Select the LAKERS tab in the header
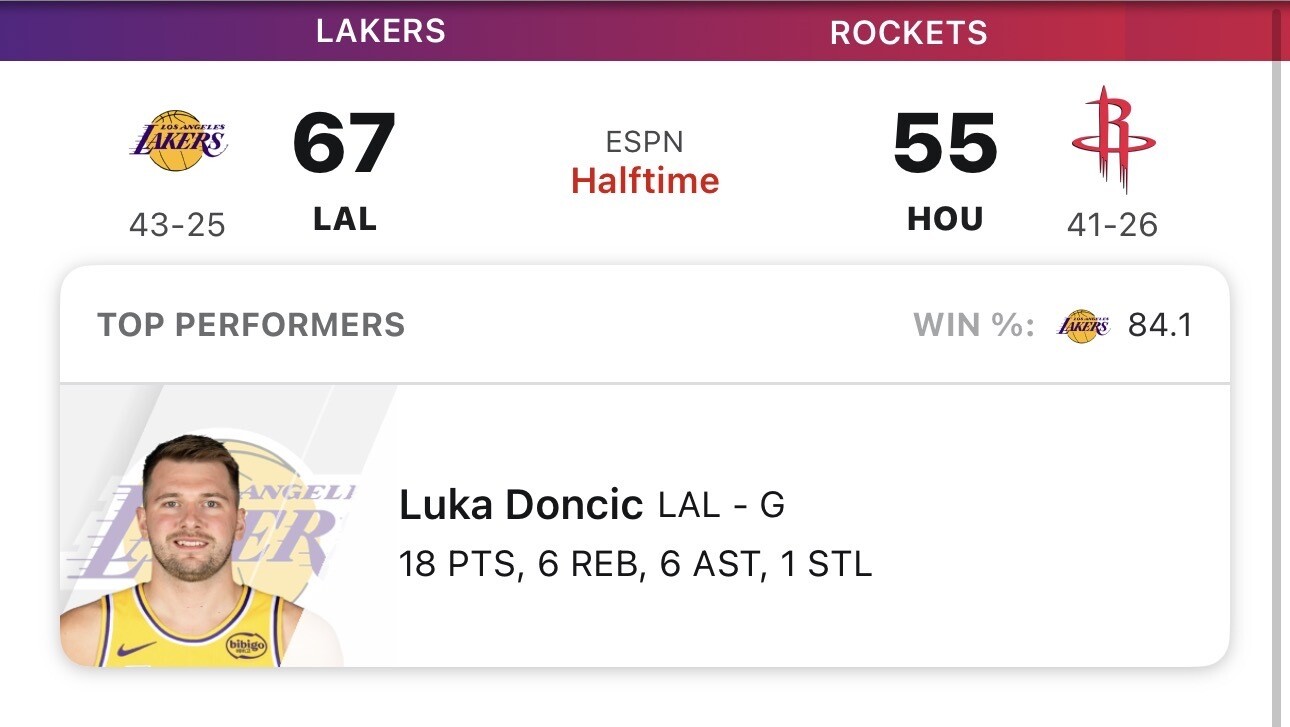 (x=381, y=31)
